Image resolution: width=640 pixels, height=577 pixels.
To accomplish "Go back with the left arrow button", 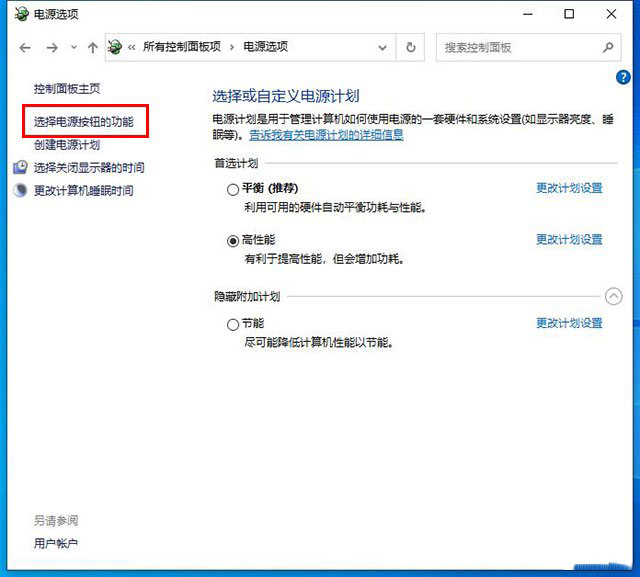I will (25, 48).
